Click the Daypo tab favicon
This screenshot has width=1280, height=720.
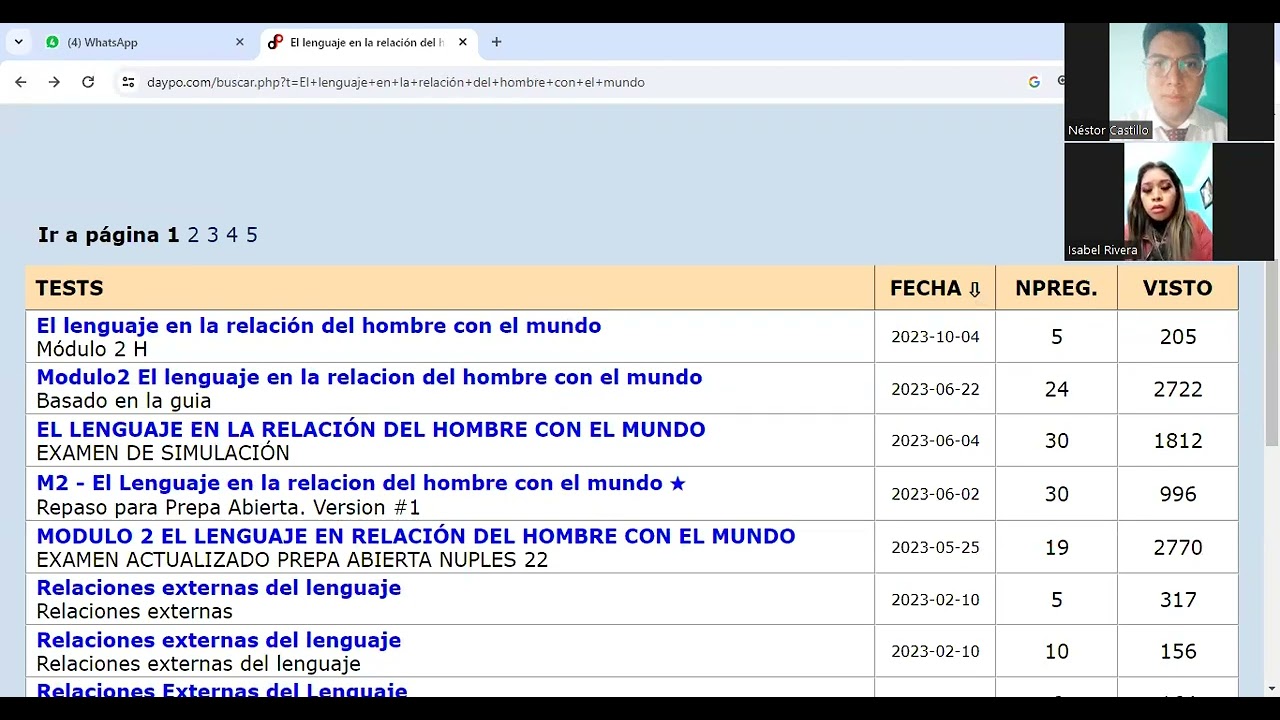pyautogui.click(x=275, y=42)
